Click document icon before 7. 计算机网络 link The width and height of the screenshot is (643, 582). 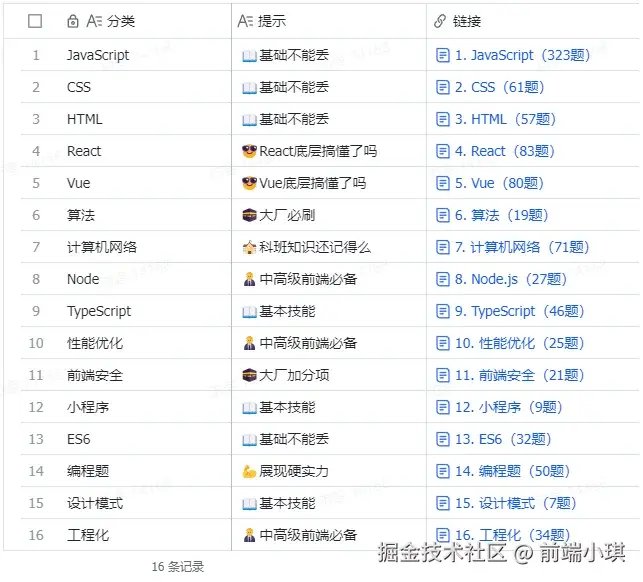click(x=442, y=247)
